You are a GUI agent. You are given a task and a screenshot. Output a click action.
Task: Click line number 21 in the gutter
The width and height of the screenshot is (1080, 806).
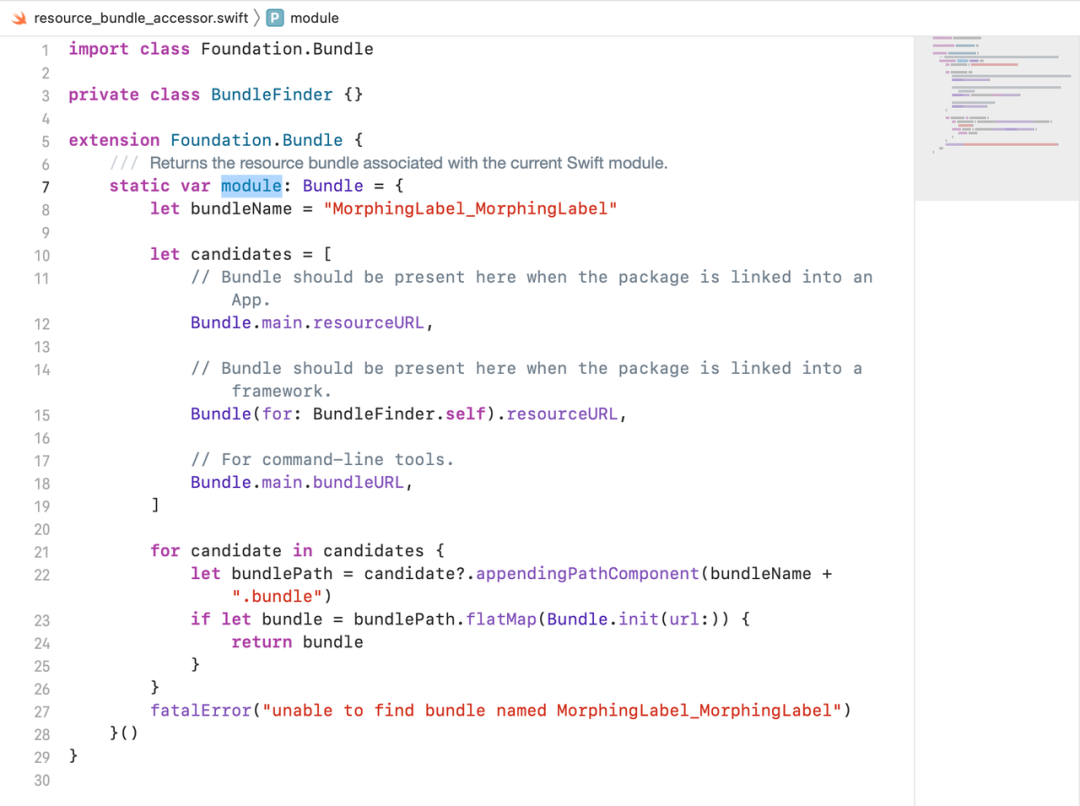[x=42, y=552]
